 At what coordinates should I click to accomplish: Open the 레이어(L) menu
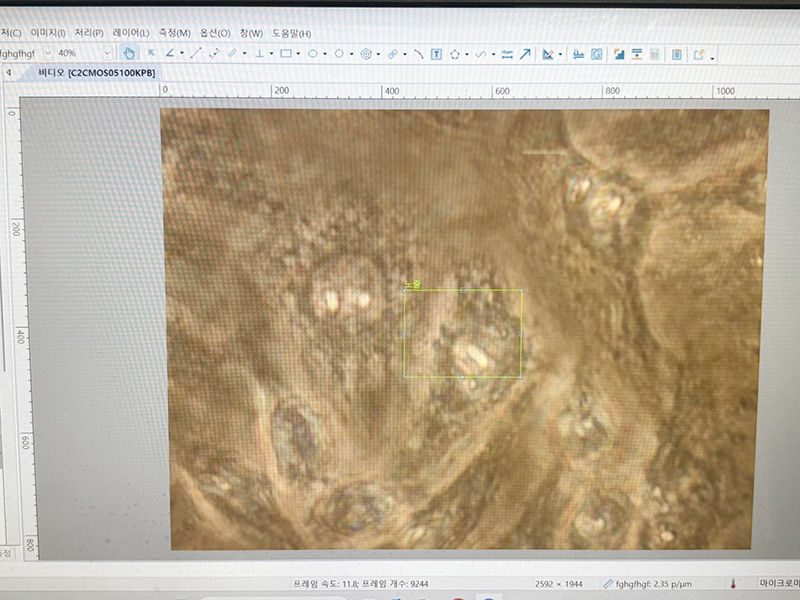132,33
